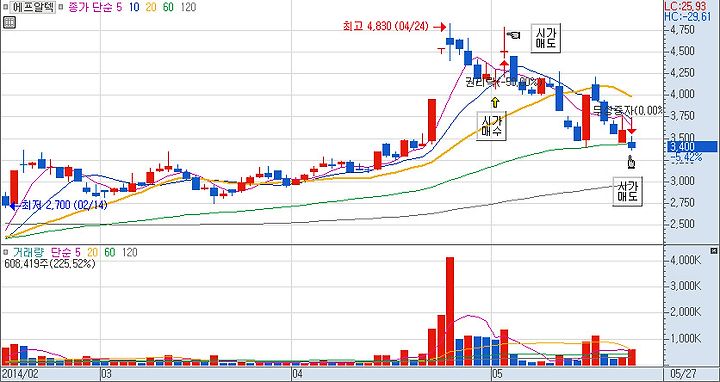Click the LC:25.93 indicator
This screenshot has height=382, width=720.
click(x=686, y=6)
